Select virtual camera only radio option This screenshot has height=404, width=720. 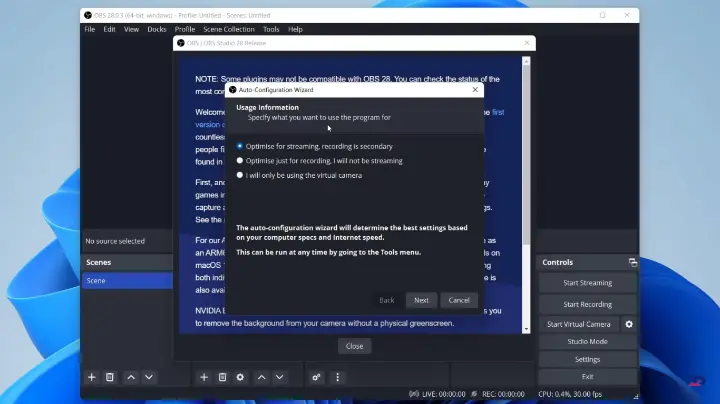pyautogui.click(x=299, y=175)
